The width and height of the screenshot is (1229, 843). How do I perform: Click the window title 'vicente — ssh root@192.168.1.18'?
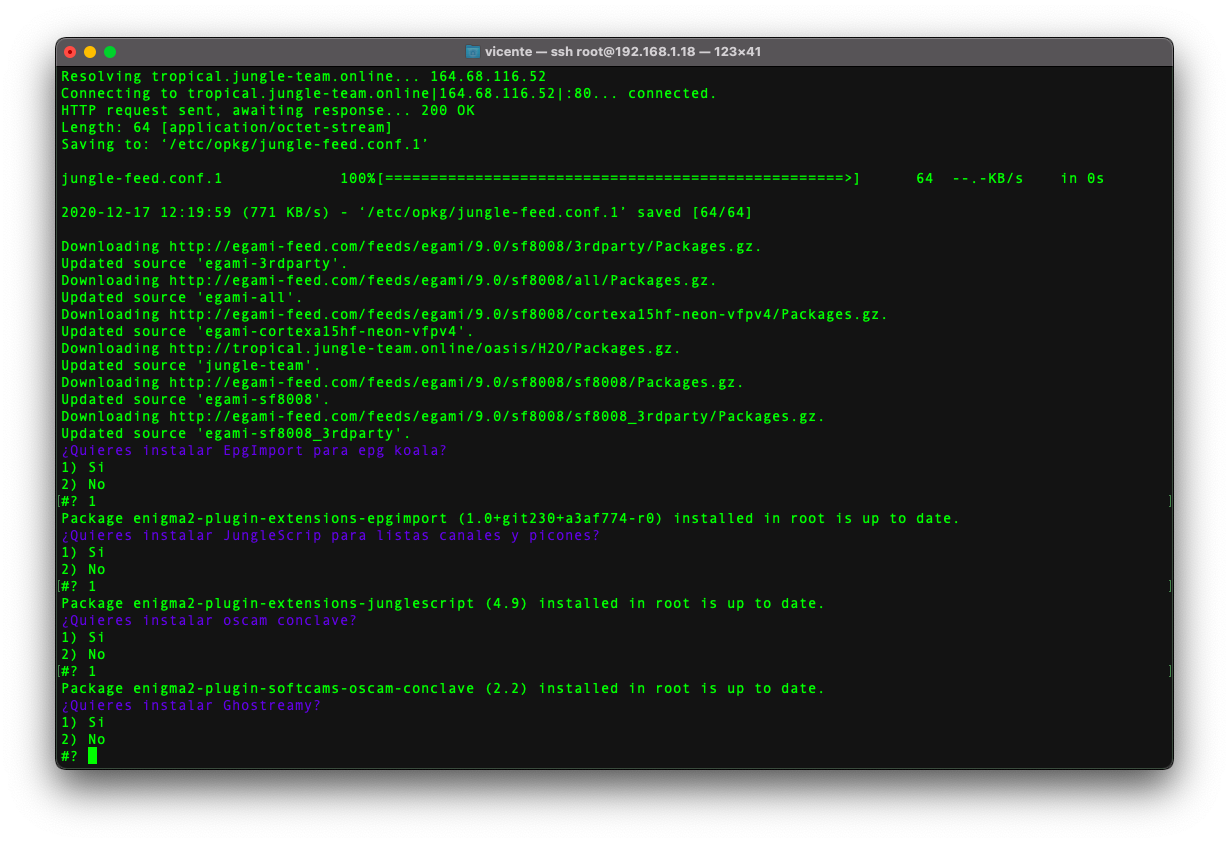pos(622,52)
